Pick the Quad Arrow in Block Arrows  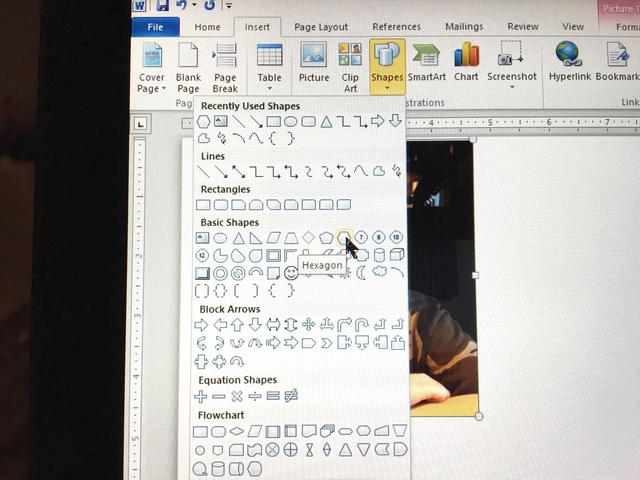point(309,324)
